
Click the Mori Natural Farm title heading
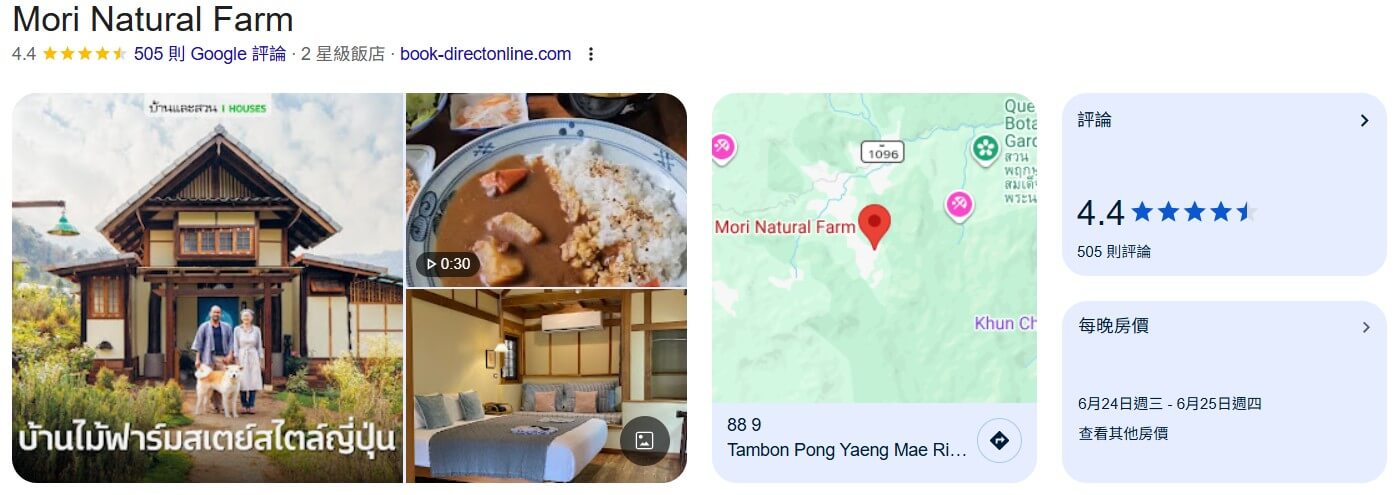tap(153, 19)
